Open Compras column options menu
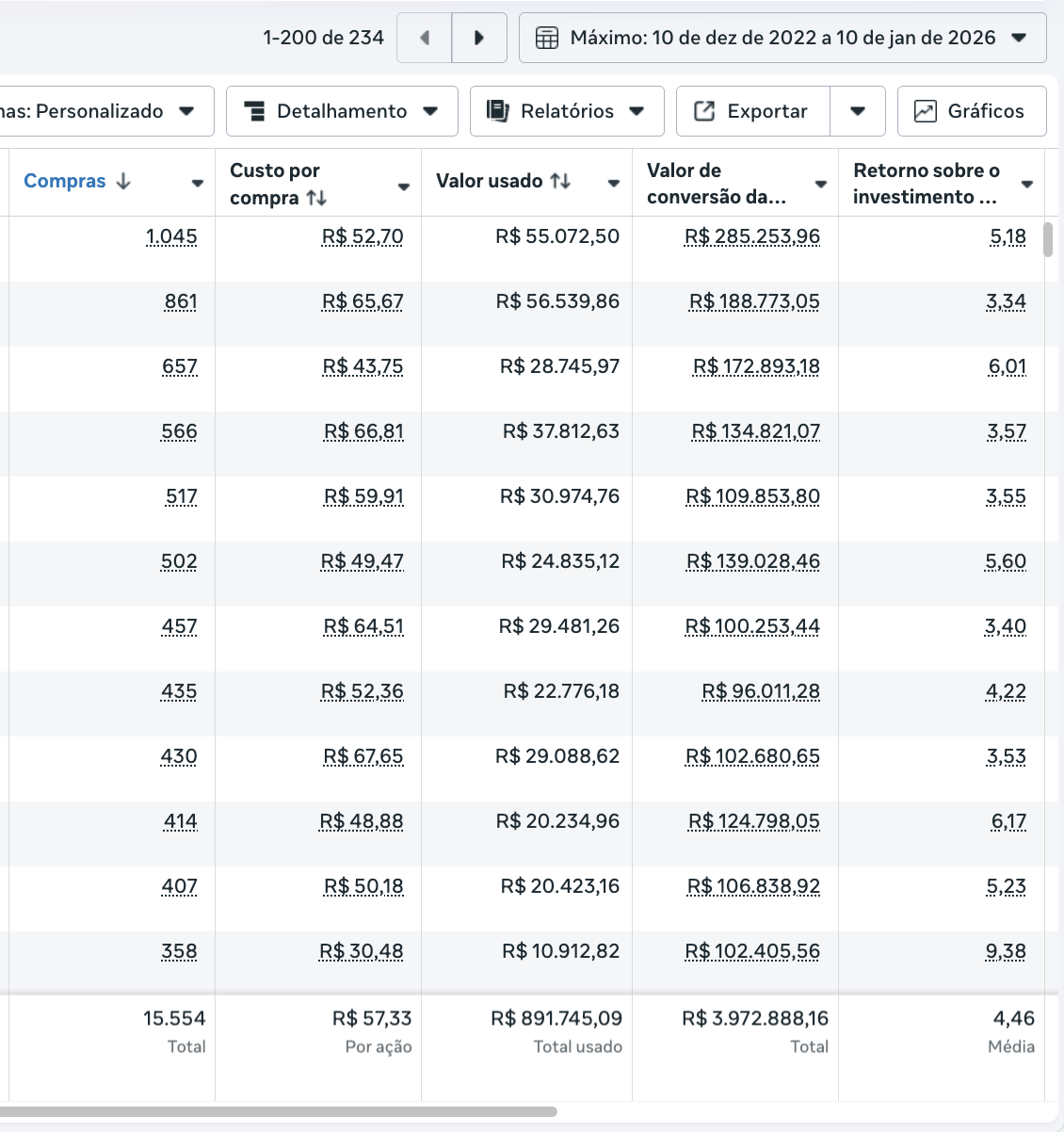 tap(198, 184)
